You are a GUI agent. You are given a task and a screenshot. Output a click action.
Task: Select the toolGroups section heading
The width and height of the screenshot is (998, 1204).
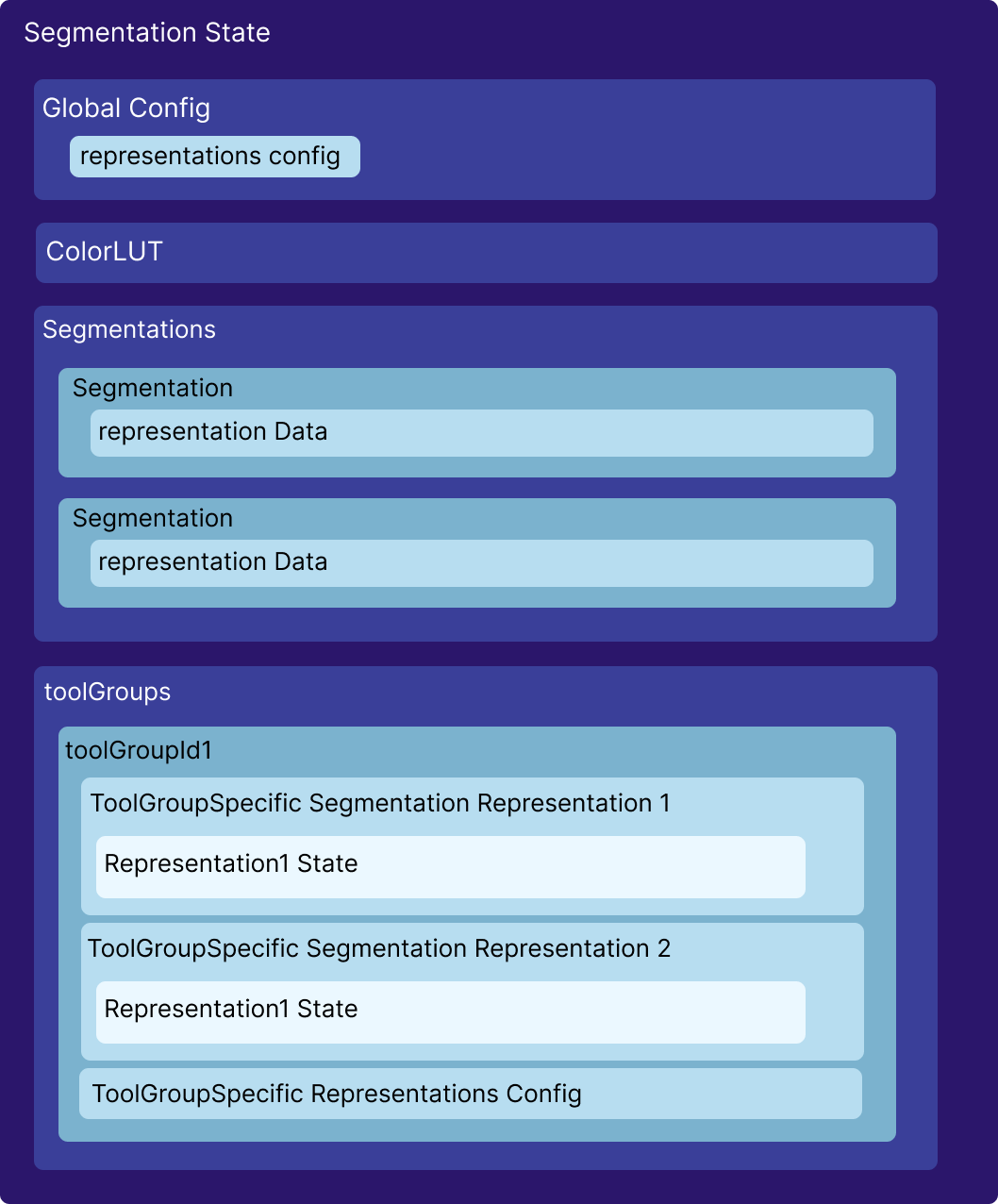(108, 692)
